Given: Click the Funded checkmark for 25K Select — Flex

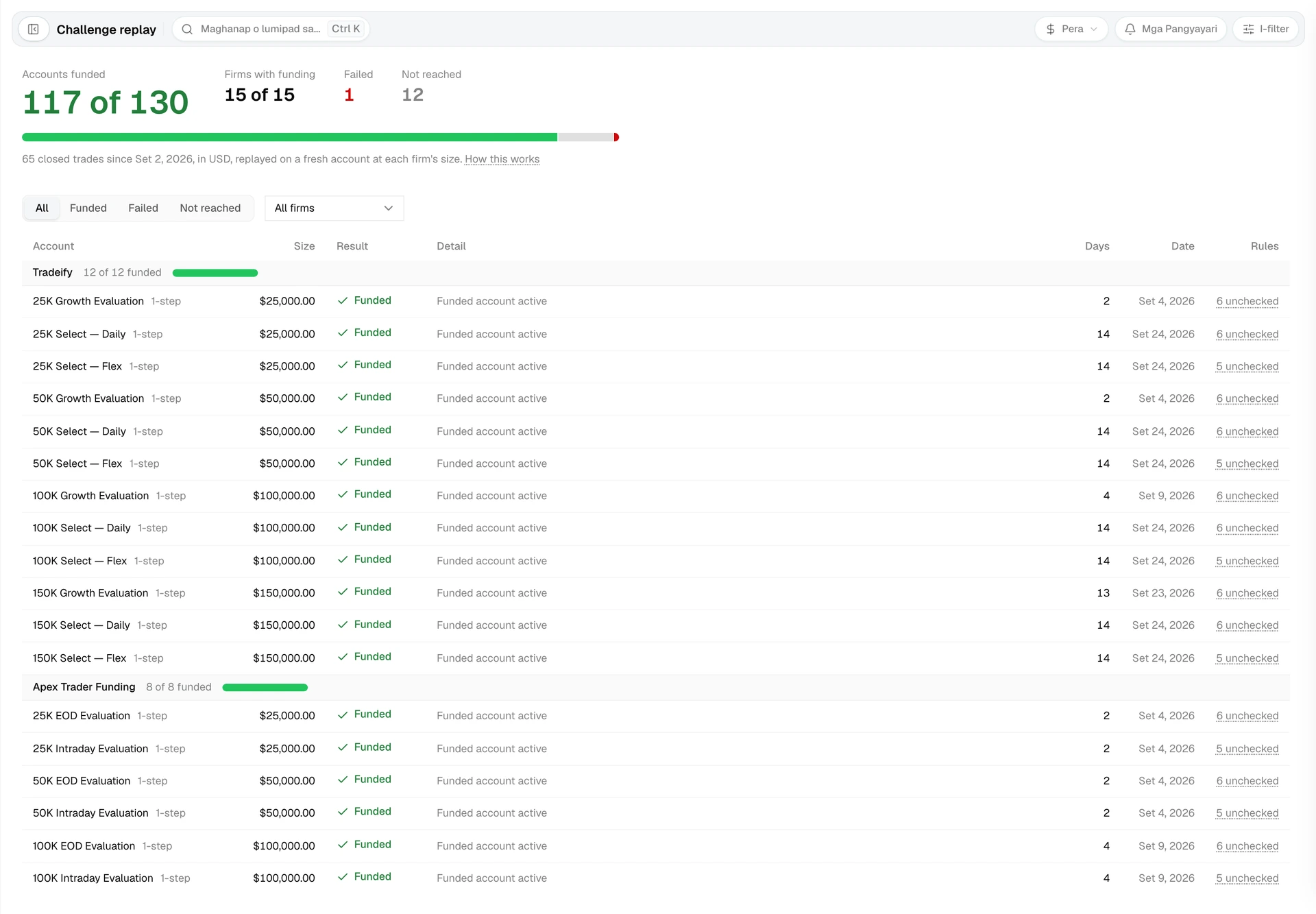Looking at the screenshot, I should [343, 365].
